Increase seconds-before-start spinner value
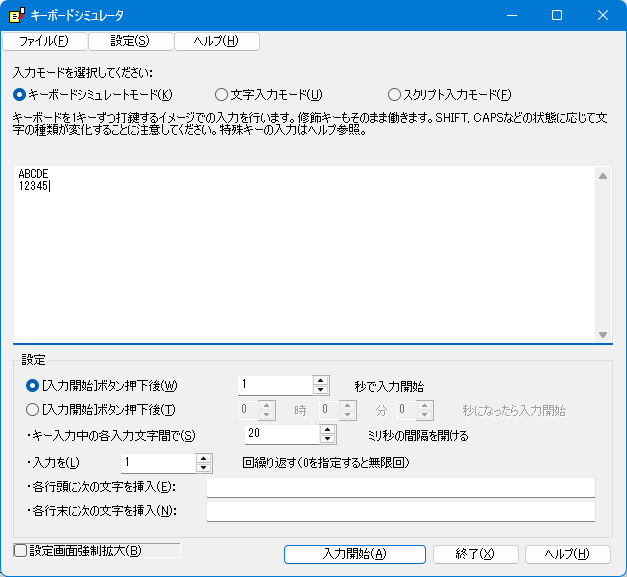627x577 pixels. (320, 380)
